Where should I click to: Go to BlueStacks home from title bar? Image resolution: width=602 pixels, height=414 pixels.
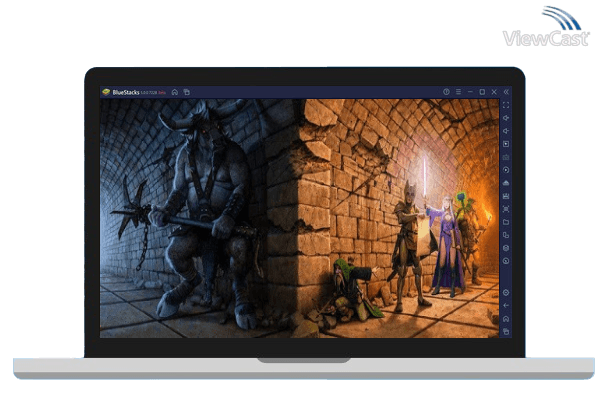175,92
